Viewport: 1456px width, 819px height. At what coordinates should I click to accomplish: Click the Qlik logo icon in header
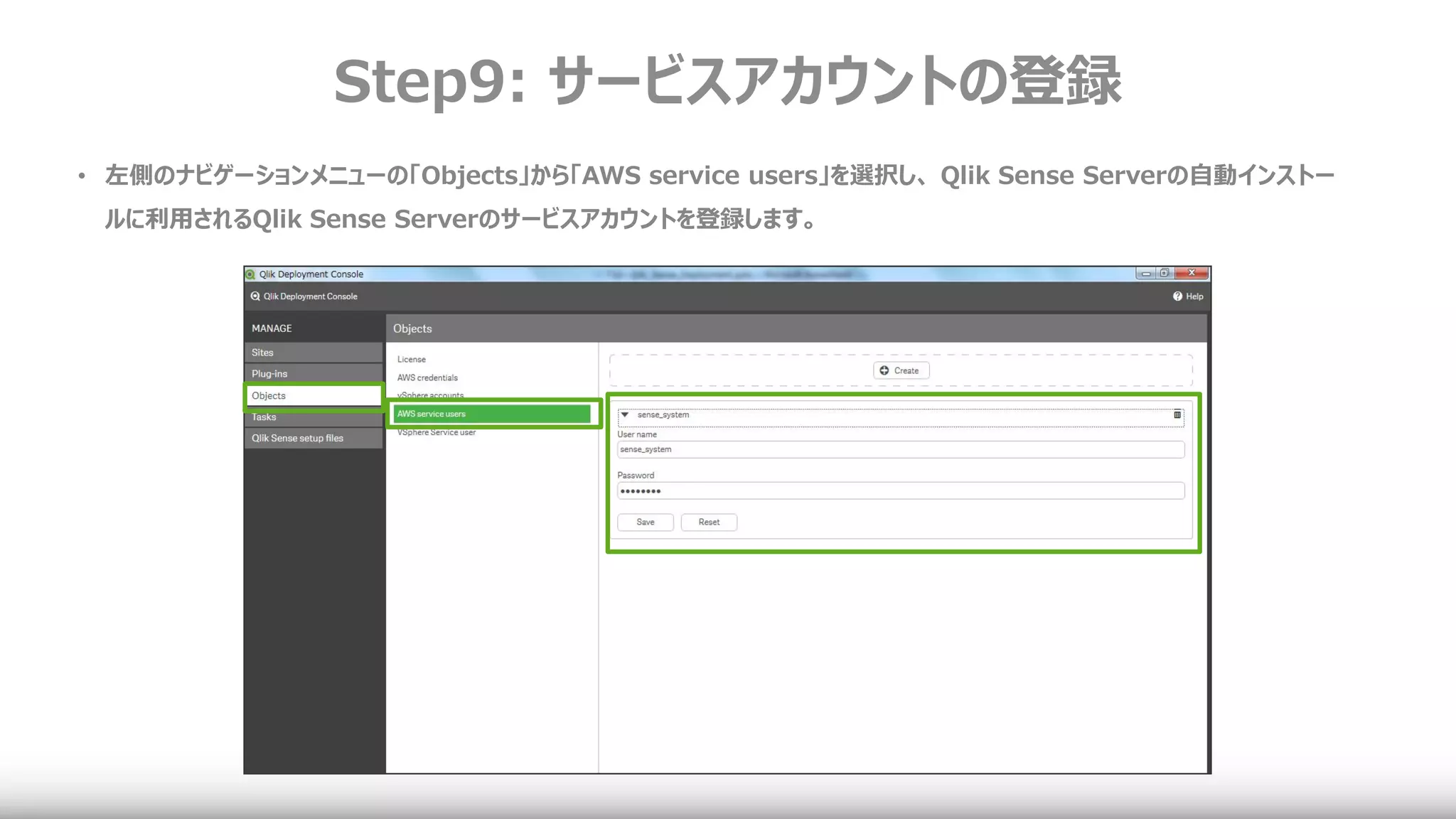(255, 296)
